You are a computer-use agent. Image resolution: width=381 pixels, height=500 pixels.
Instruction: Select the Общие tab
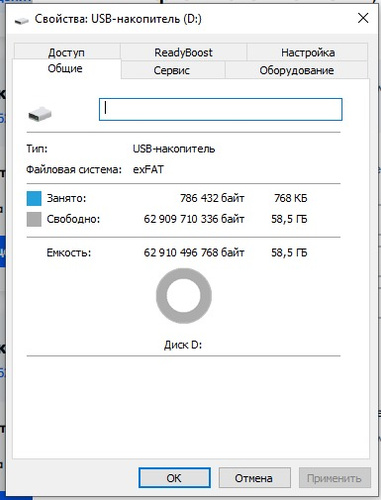pyautogui.click(x=65, y=68)
